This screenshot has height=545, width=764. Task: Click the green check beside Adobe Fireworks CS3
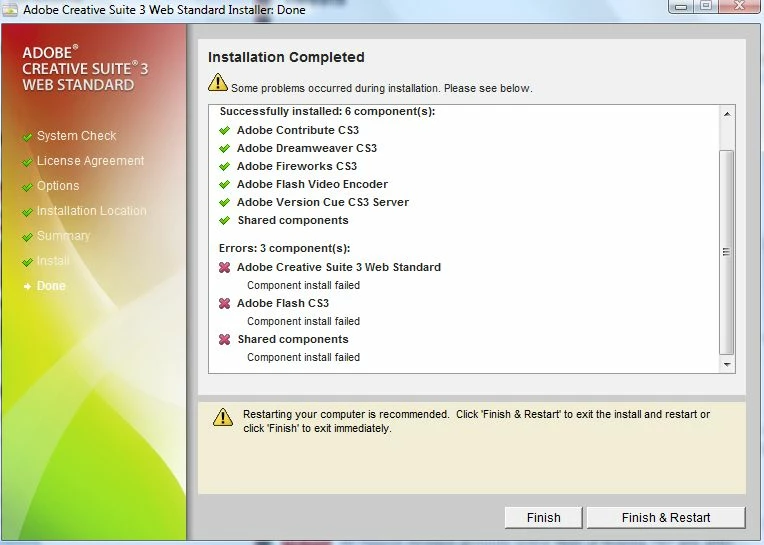[225, 166]
